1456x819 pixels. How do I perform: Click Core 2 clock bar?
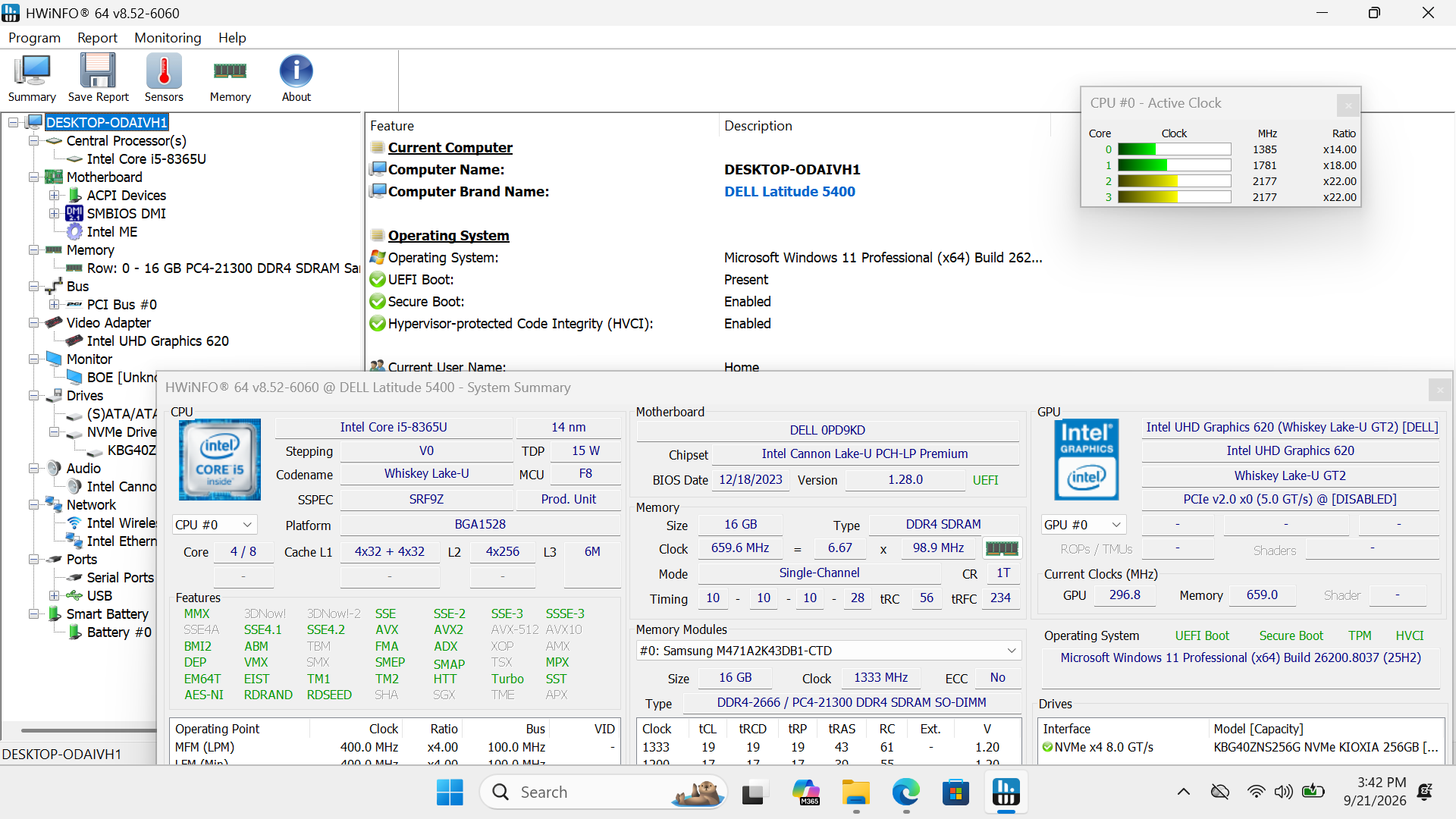pyautogui.click(x=1174, y=182)
